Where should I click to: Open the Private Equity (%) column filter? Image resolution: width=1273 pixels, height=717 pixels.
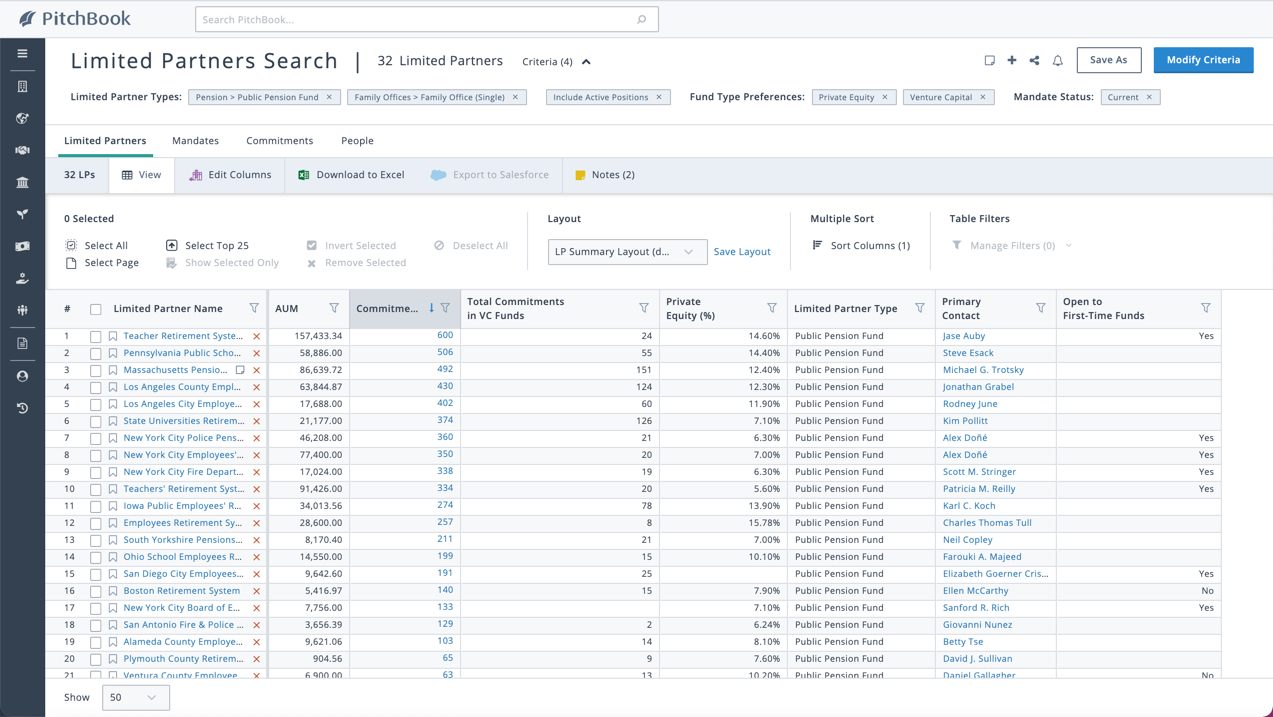[772, 308]
